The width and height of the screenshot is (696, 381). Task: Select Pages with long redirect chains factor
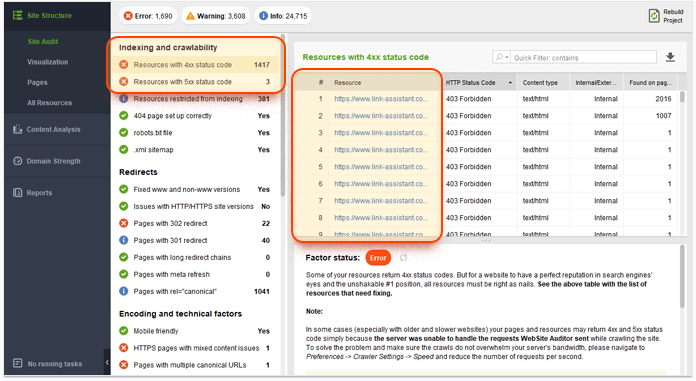(194, 257)
